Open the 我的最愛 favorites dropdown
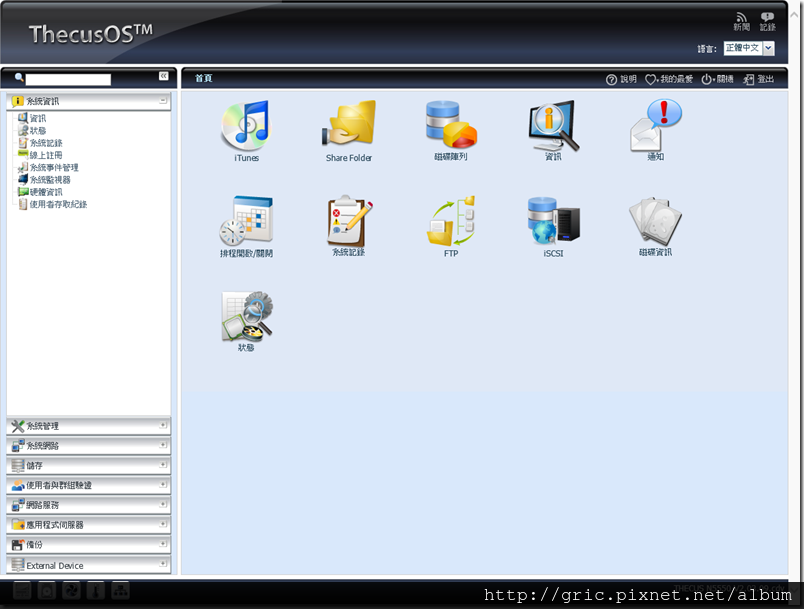This screenshot has width=804, height=609. pyautogui.click(x=669, y=79)
